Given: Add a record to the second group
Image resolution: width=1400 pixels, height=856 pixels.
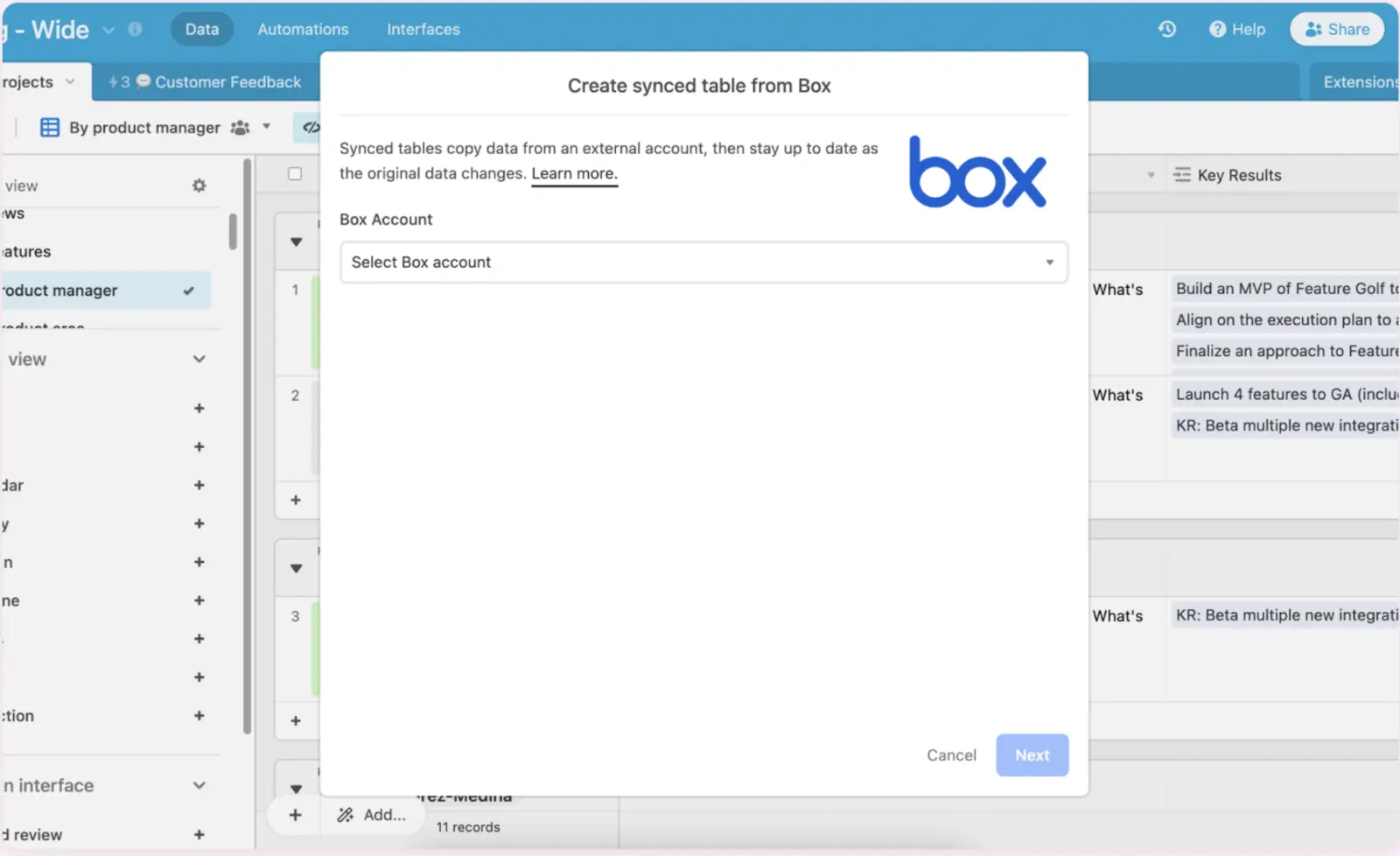Looking at the screenshot, I should (x=296, y=721).
